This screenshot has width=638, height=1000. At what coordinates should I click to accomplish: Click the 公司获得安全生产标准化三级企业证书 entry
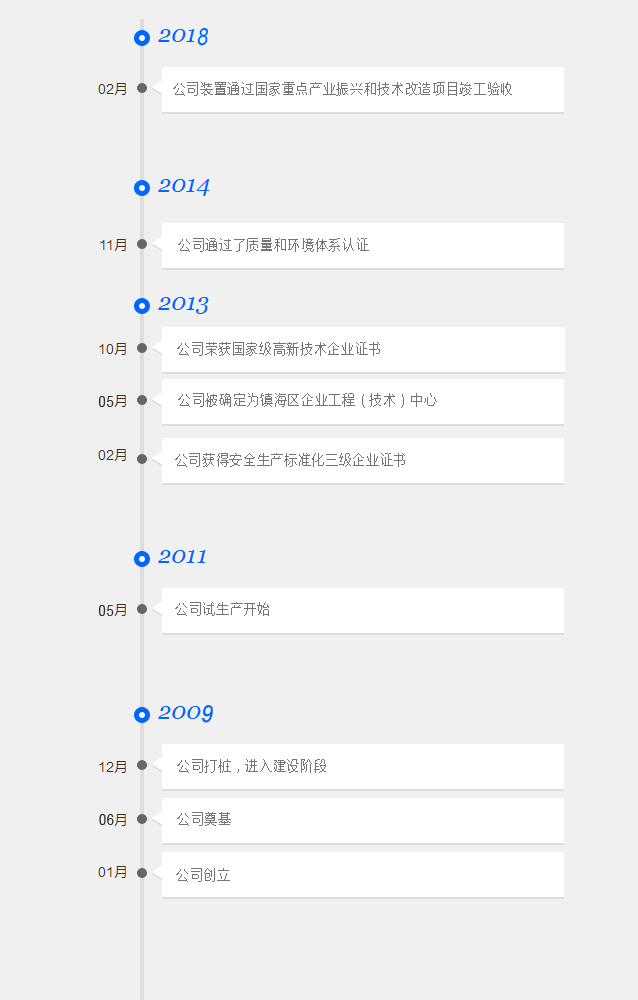click(362, 461)
